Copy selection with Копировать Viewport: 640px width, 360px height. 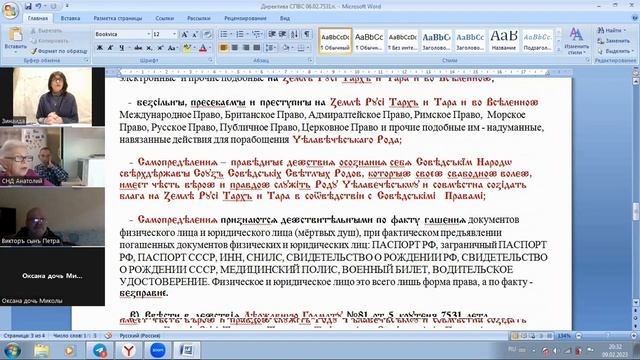click(49, 41)
